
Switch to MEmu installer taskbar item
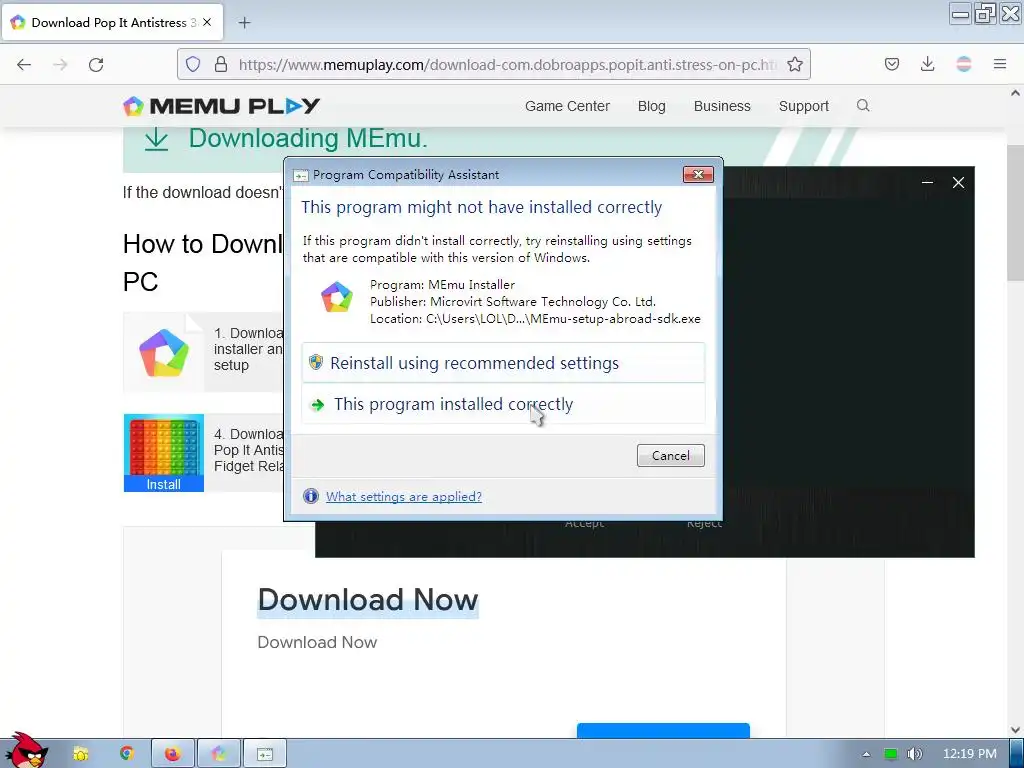pos(219,754)
